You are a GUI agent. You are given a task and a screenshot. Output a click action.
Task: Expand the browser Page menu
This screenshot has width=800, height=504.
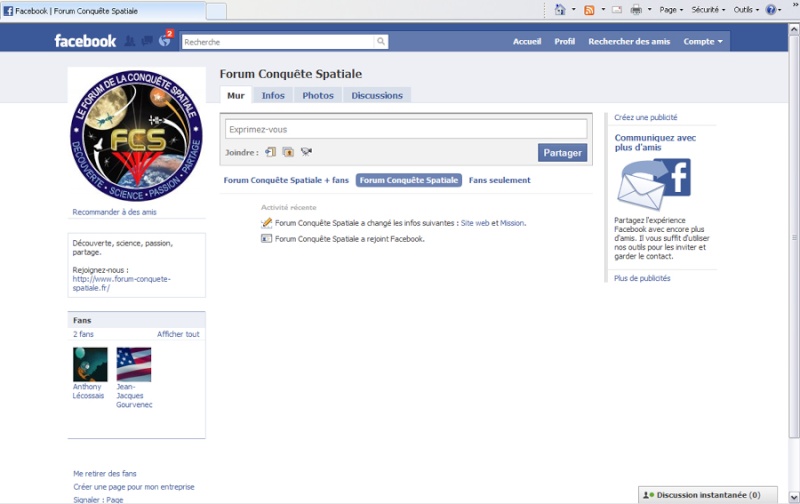coord(671,10)
